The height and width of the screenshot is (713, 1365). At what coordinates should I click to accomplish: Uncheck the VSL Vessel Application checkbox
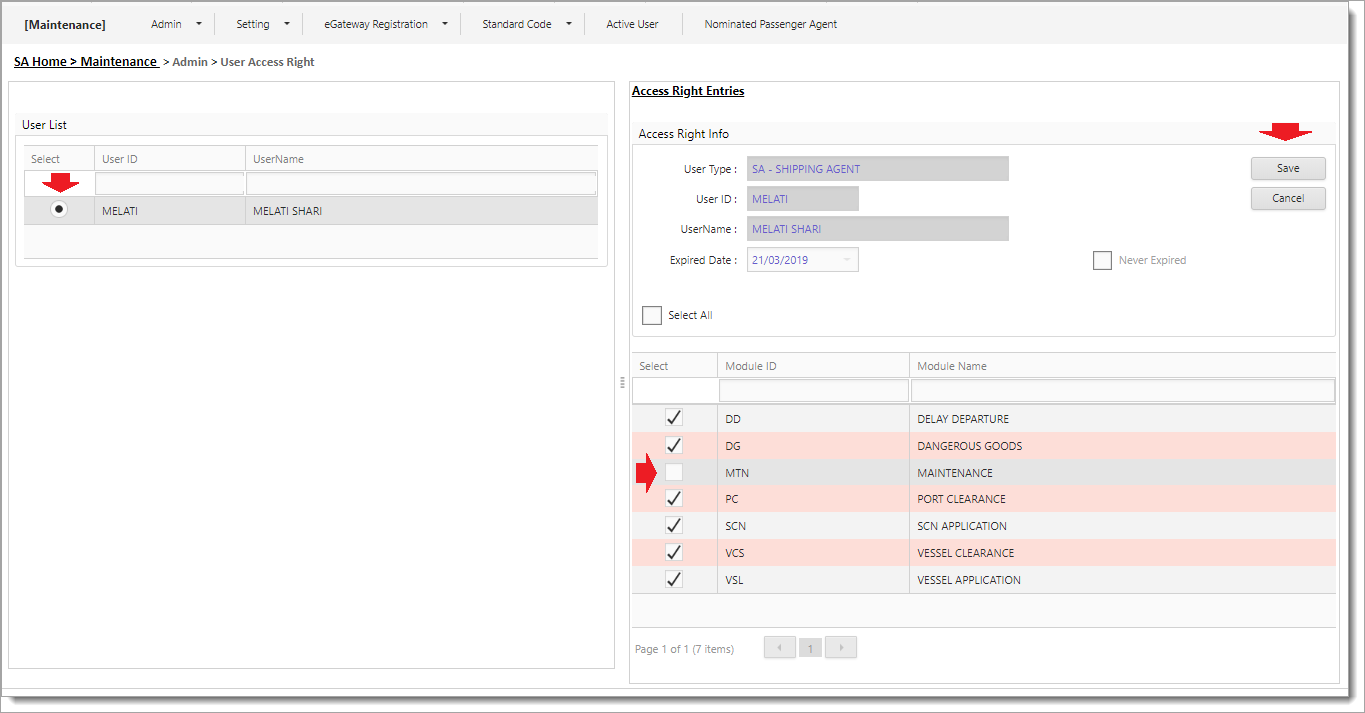coord(674,579)
